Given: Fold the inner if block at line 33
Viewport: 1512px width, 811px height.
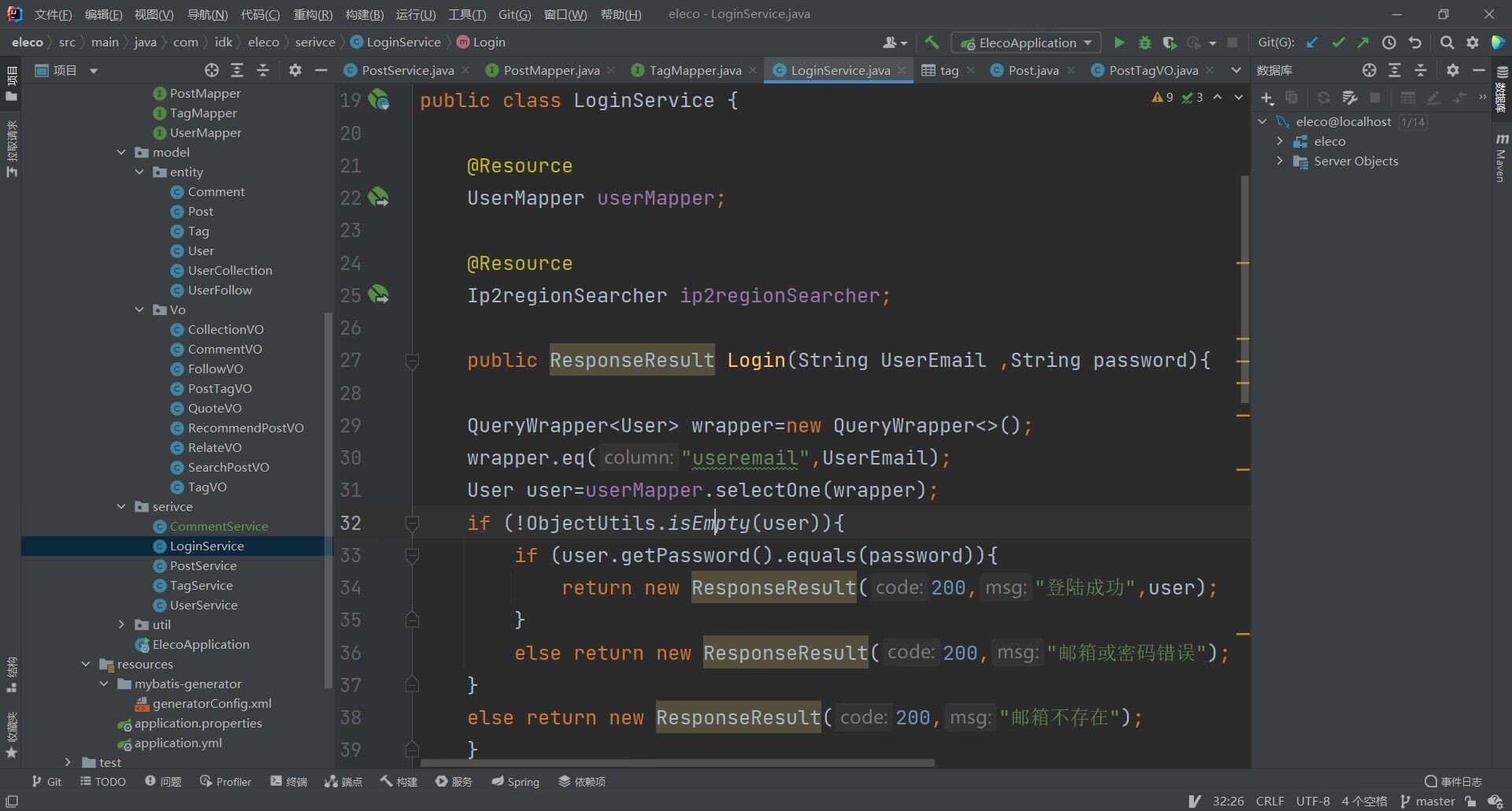Looking at the screenshot, I should click(x=411, y=556).
